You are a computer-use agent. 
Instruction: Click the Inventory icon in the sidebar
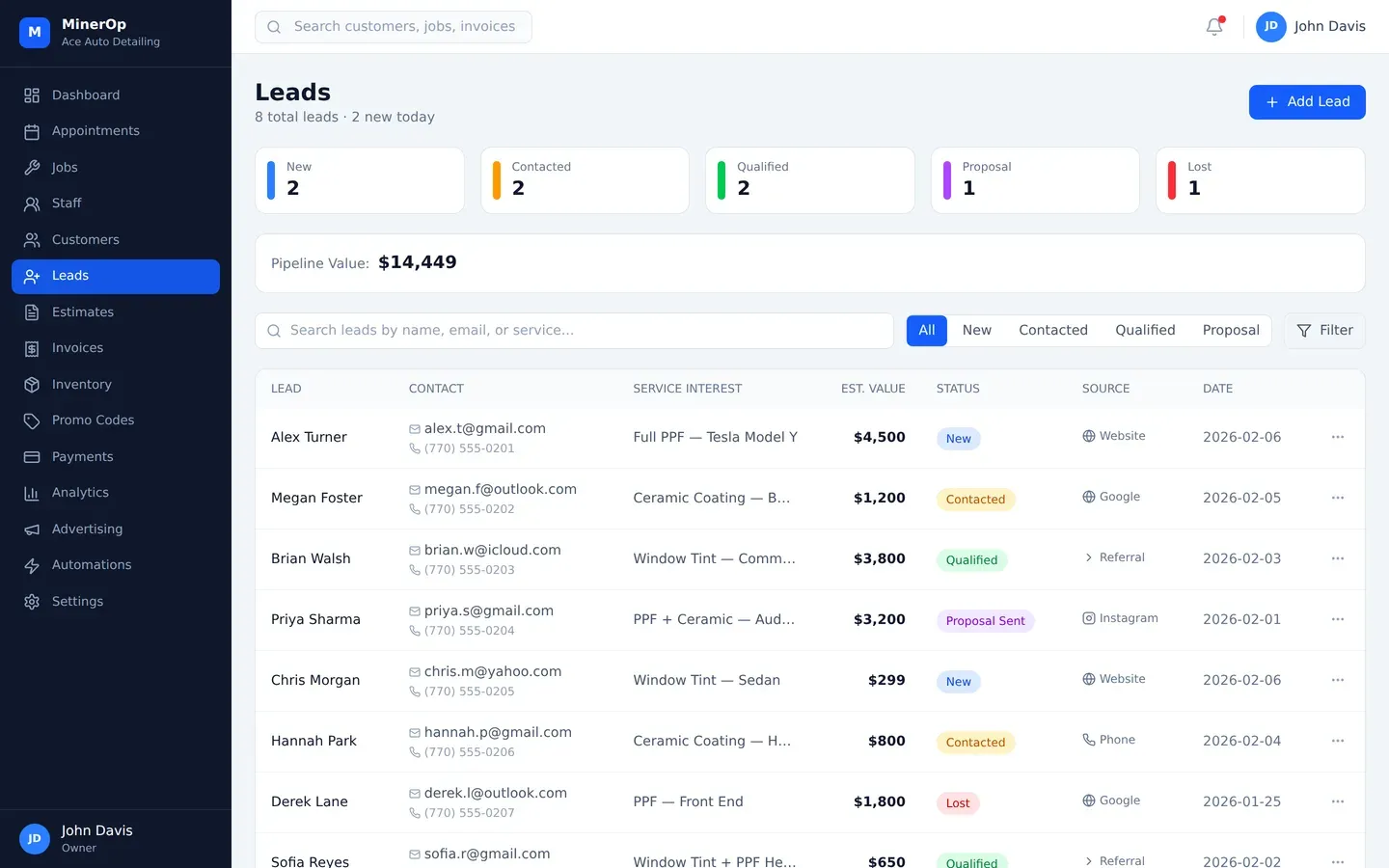tap(33, 384)
